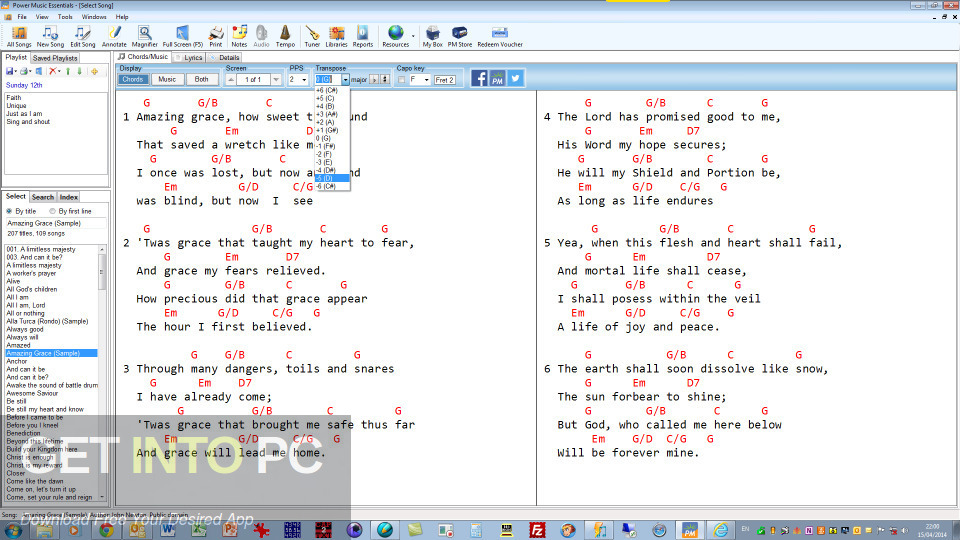Select 'Anchor' in the song list
Screen dimensions: 960x540
[x=17, y=361]
